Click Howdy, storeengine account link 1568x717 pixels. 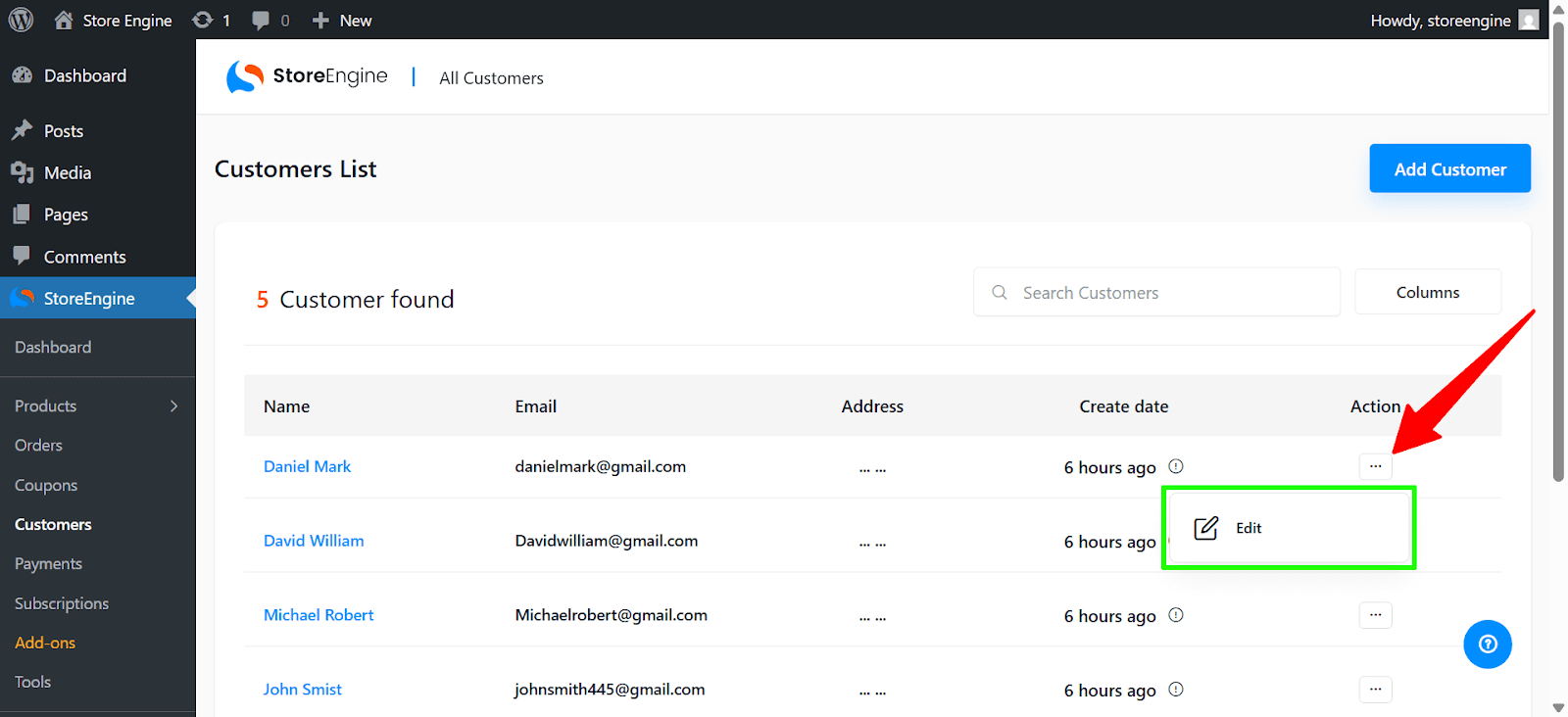point(1441,21)
